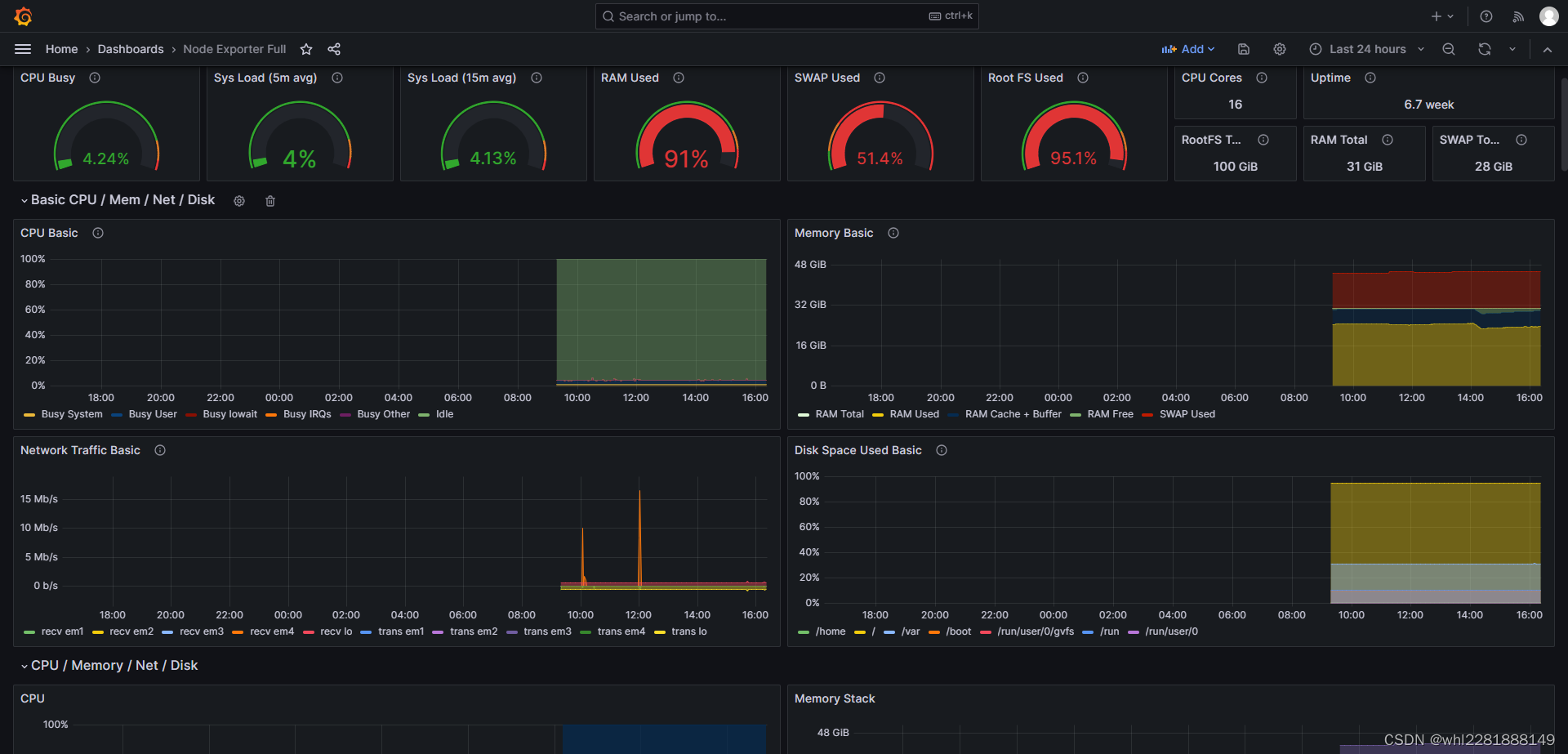This screenshot has width=1568, height=754.
Task: Open RAM Used gauge panel title
Action: coord(630,78)
